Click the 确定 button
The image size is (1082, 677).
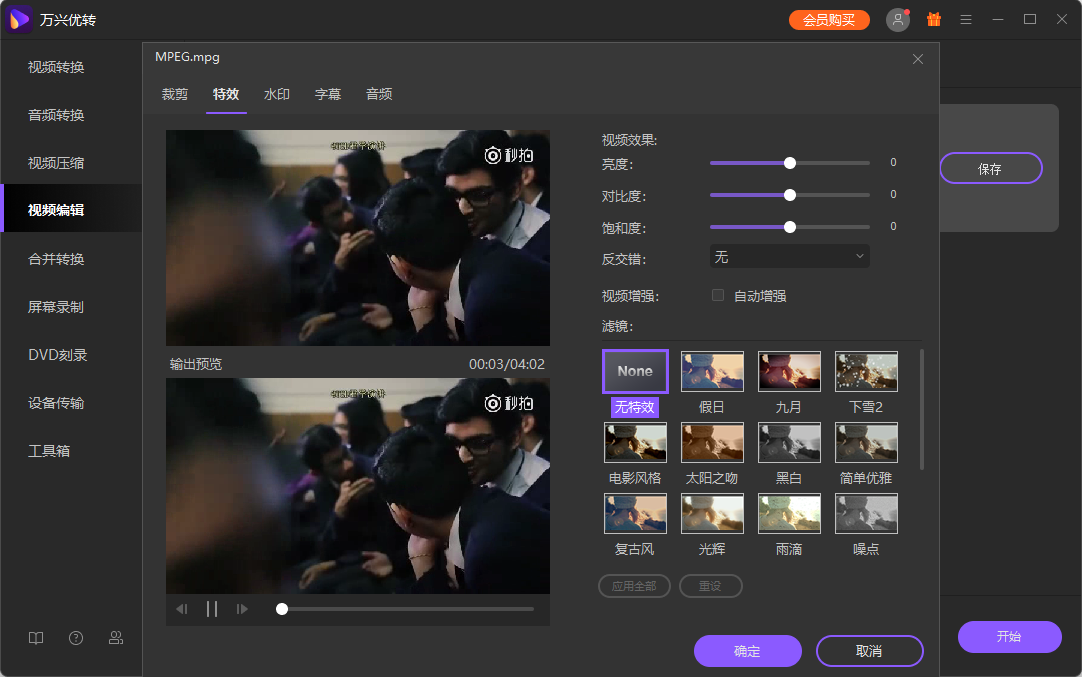pyautogui.click(x=747, y=651)
